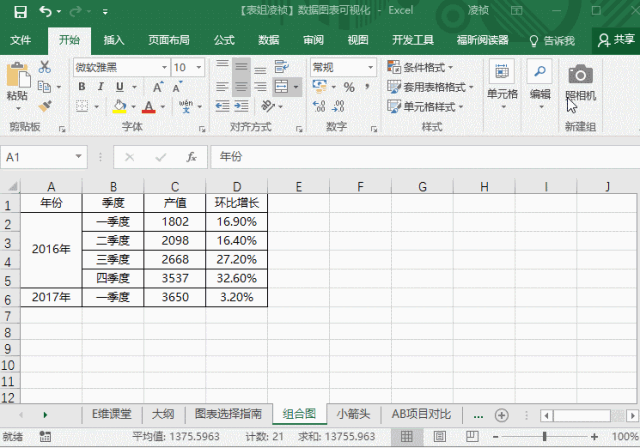Apply comma style

click(367, 86)
